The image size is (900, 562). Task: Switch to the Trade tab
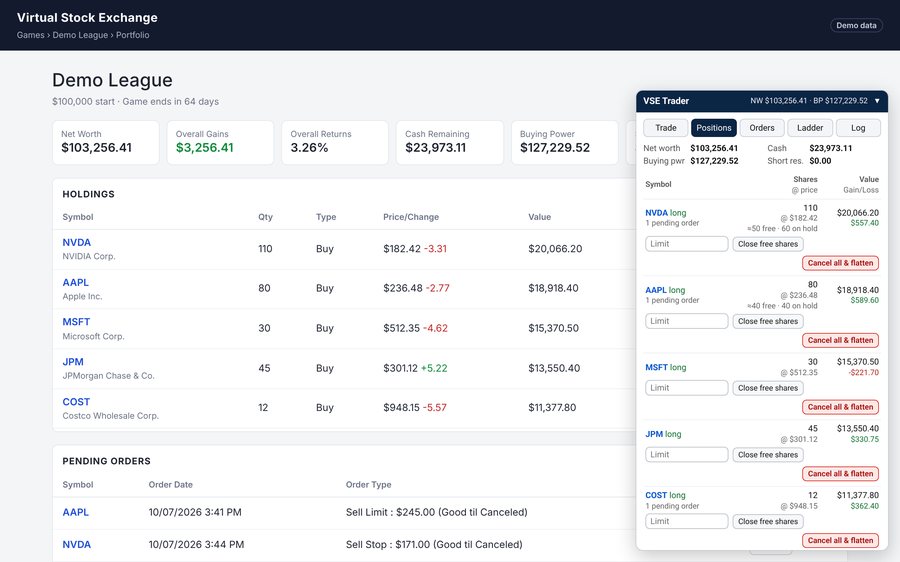tap(666, 127)
